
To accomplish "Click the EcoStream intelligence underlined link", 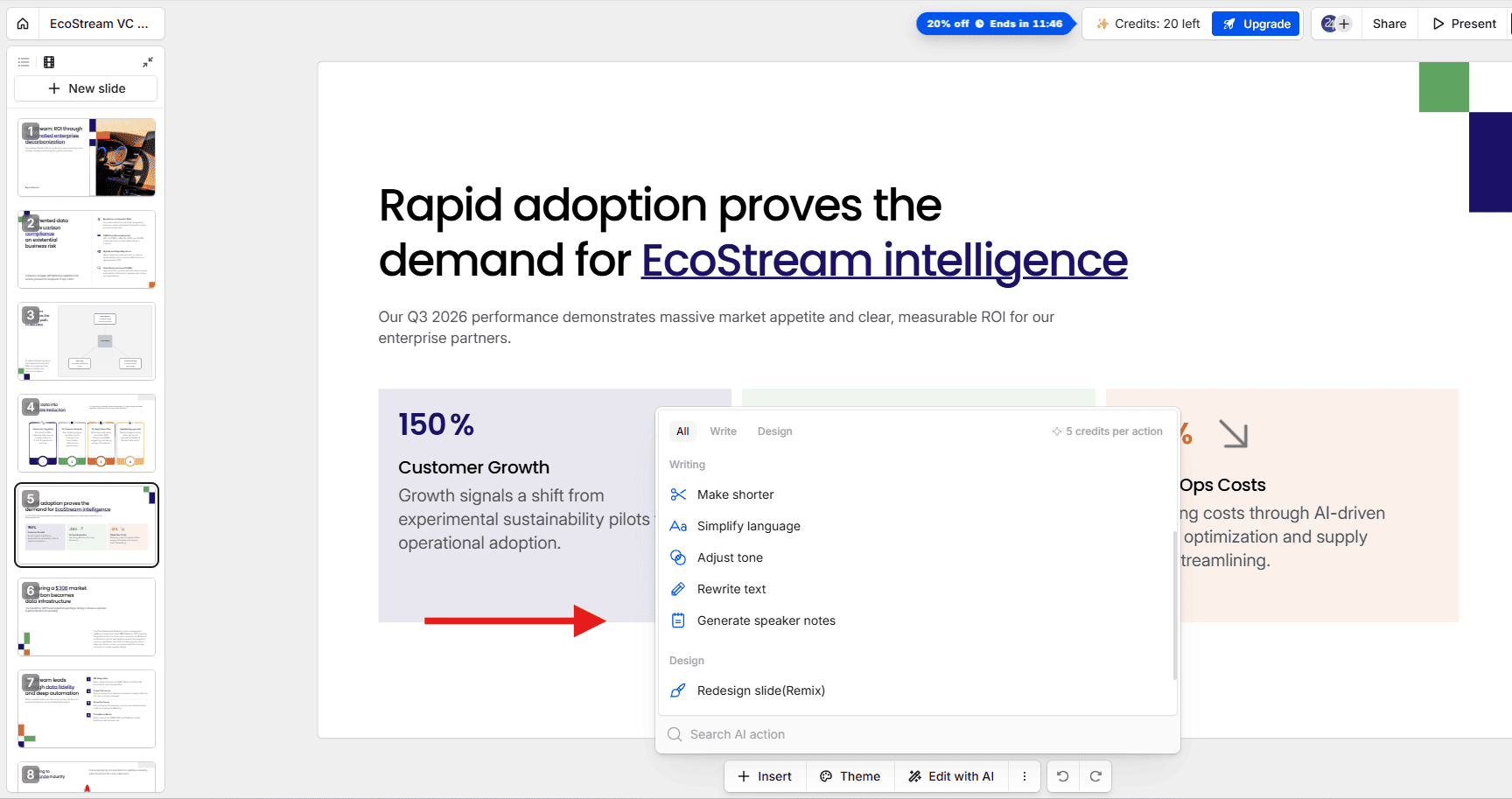I will tap(885, 261).
